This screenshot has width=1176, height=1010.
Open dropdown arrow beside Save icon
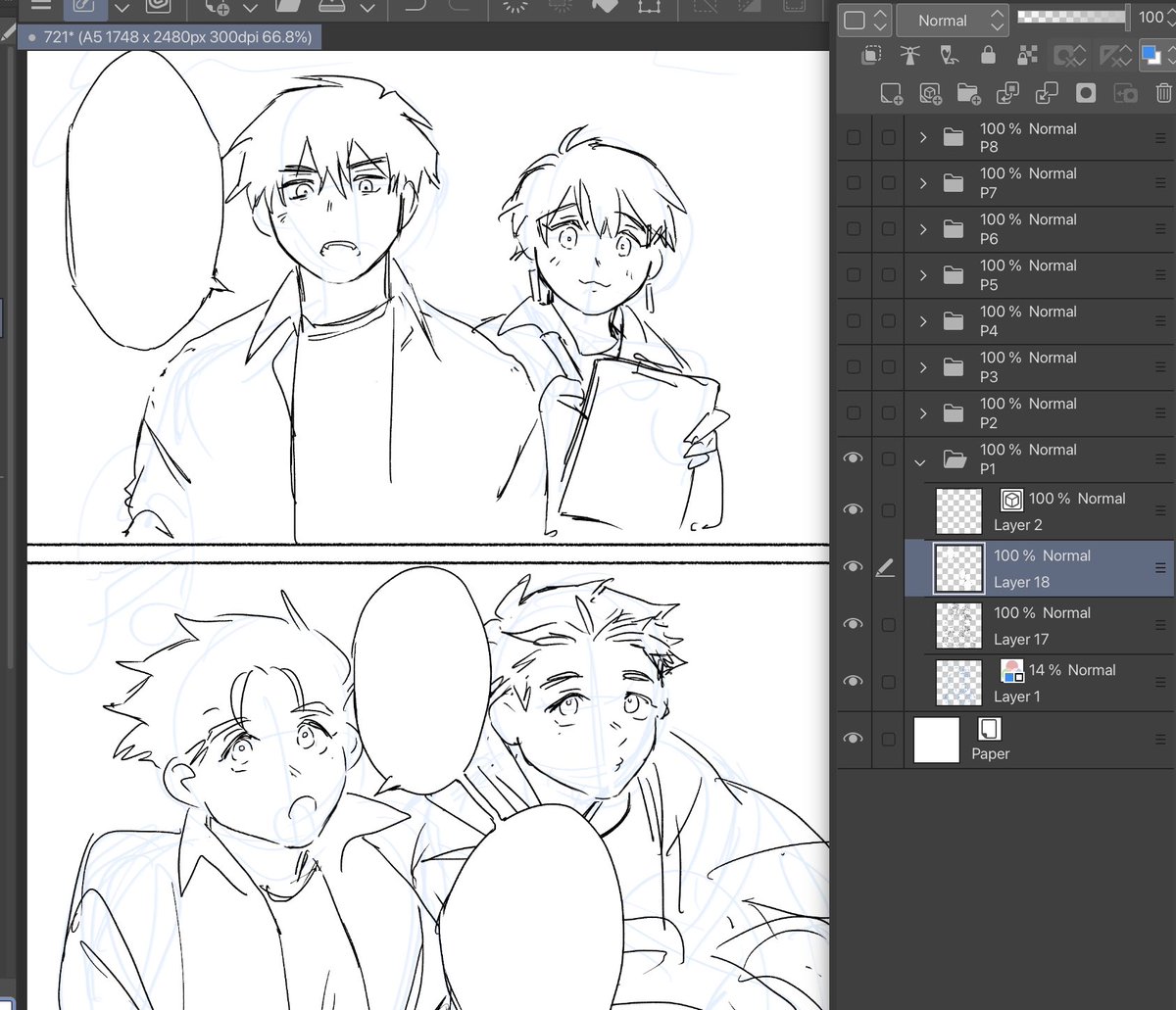[x=367, y=7]
